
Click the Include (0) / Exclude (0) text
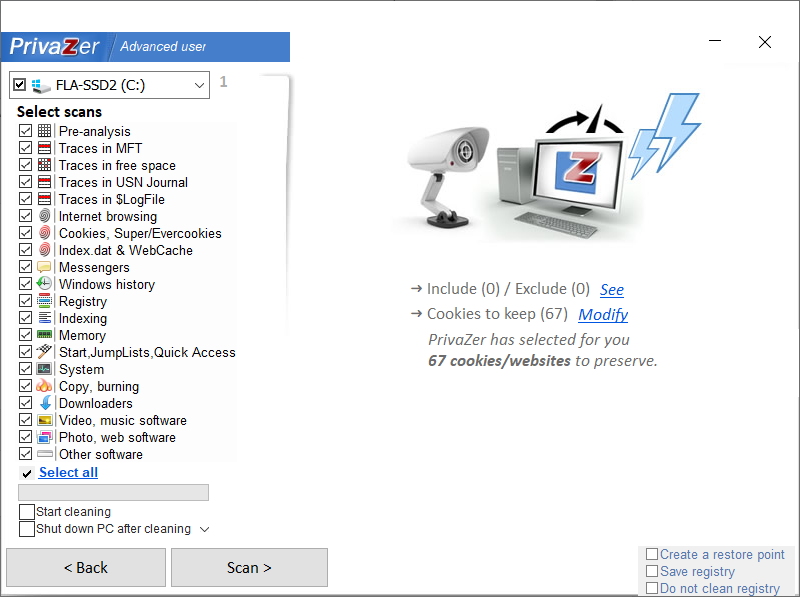tap(508, 289)
